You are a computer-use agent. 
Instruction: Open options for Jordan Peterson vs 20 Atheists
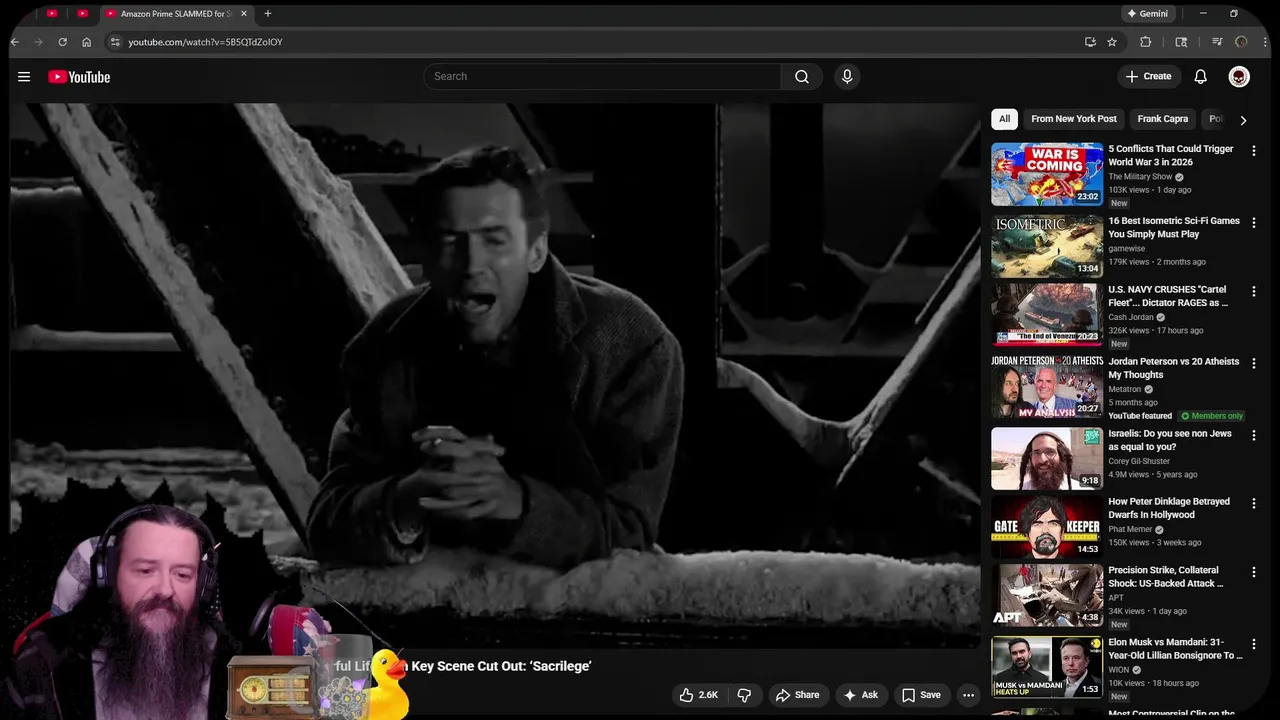1253,363
